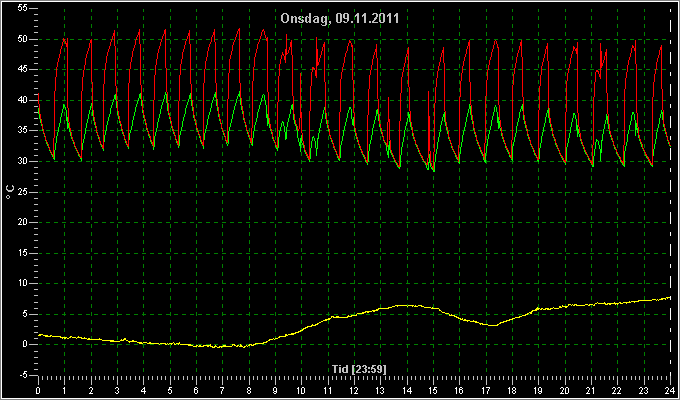Viewport: 680px width, 400px height.
Task: Click the 20 value on temperature axis
Action: (23, 222)
